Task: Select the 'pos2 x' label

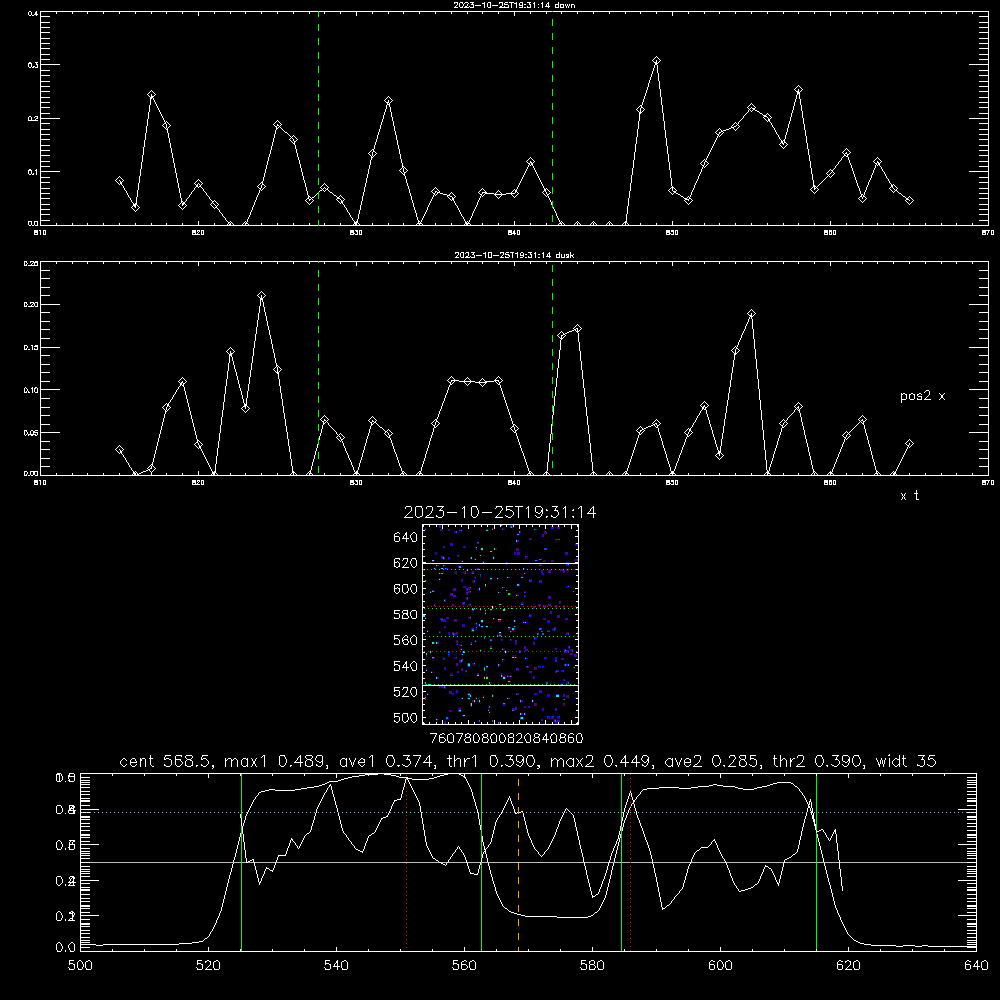Action: coord(922,396)
